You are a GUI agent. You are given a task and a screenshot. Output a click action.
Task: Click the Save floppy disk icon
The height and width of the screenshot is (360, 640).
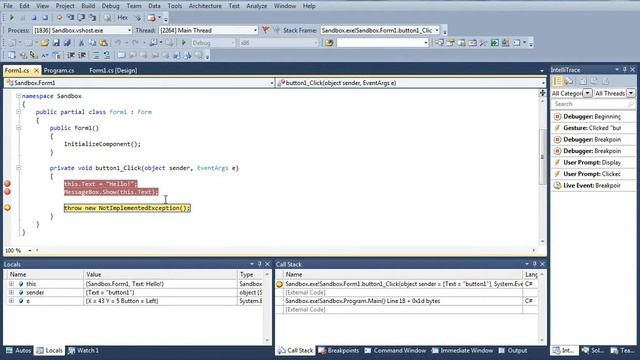coord(56,43)
